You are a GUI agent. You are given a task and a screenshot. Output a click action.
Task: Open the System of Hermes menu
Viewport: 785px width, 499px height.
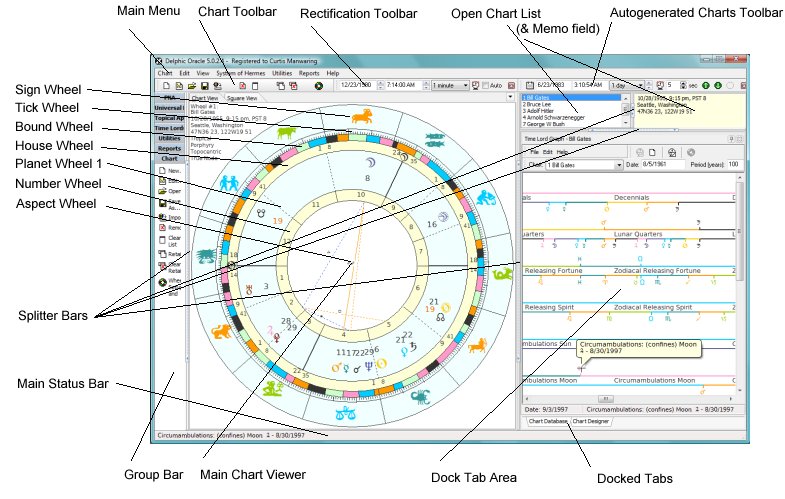tap(241, 73)
